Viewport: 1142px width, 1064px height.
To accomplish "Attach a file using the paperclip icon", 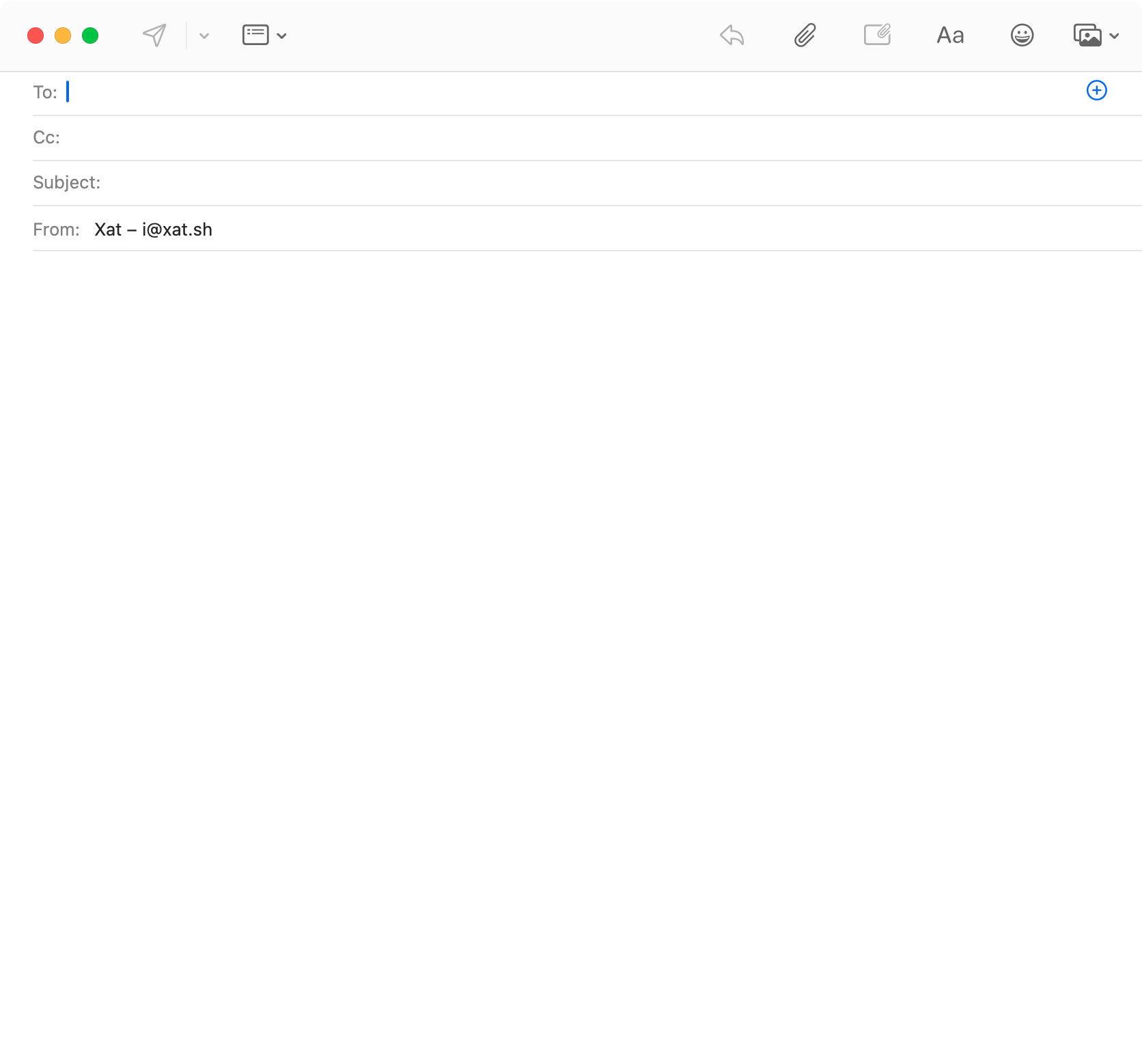I will [x=805, y=36].
